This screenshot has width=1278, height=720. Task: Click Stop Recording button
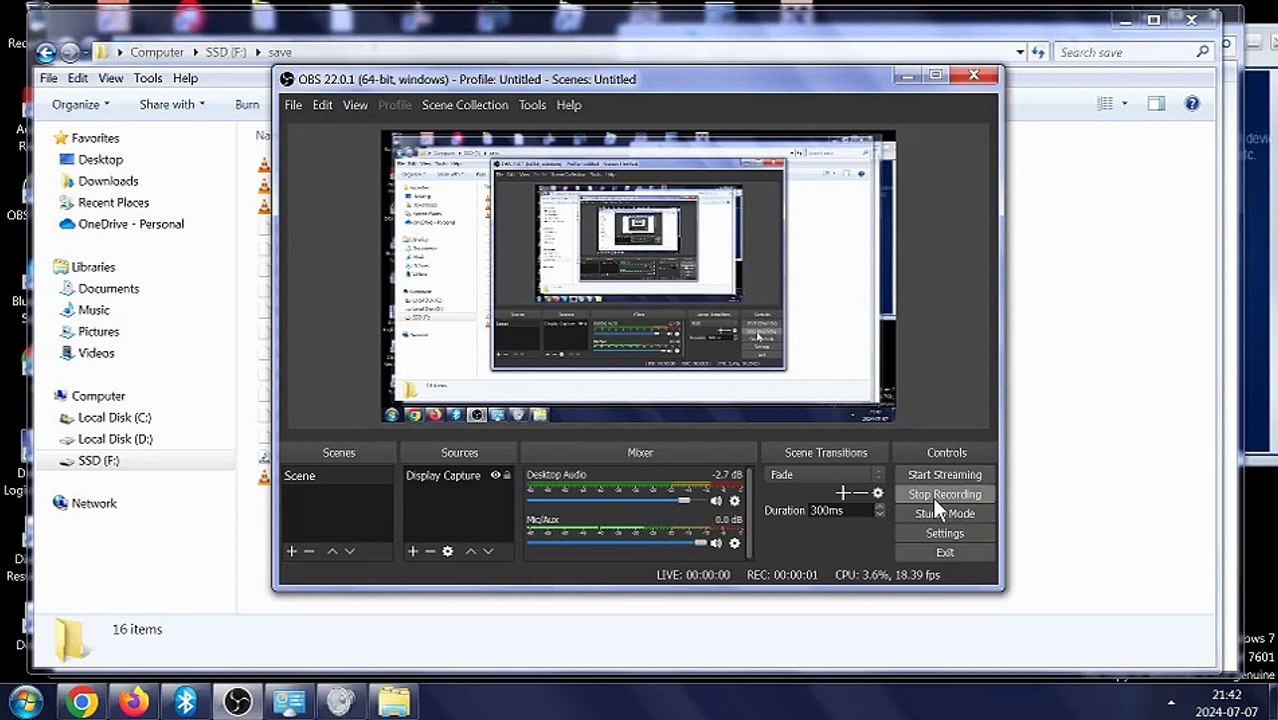point(945,494)
